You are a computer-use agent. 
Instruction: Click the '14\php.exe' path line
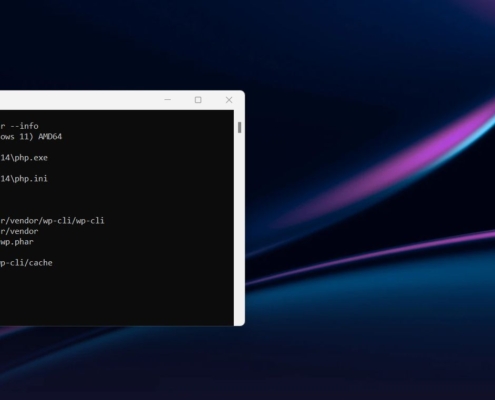pyautogui.click(x=24, y=158)
